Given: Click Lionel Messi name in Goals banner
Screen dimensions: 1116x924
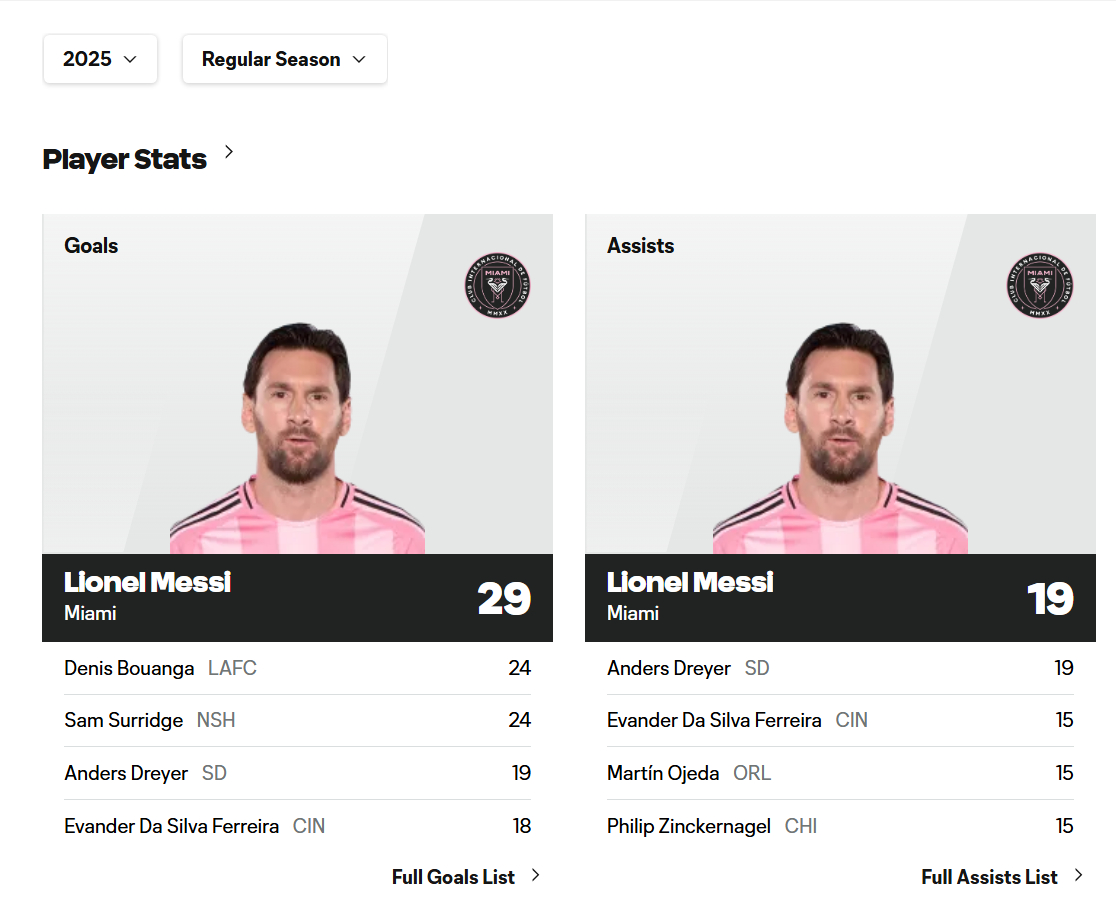Looking at the screenshot, I should (x=147, y=582).
